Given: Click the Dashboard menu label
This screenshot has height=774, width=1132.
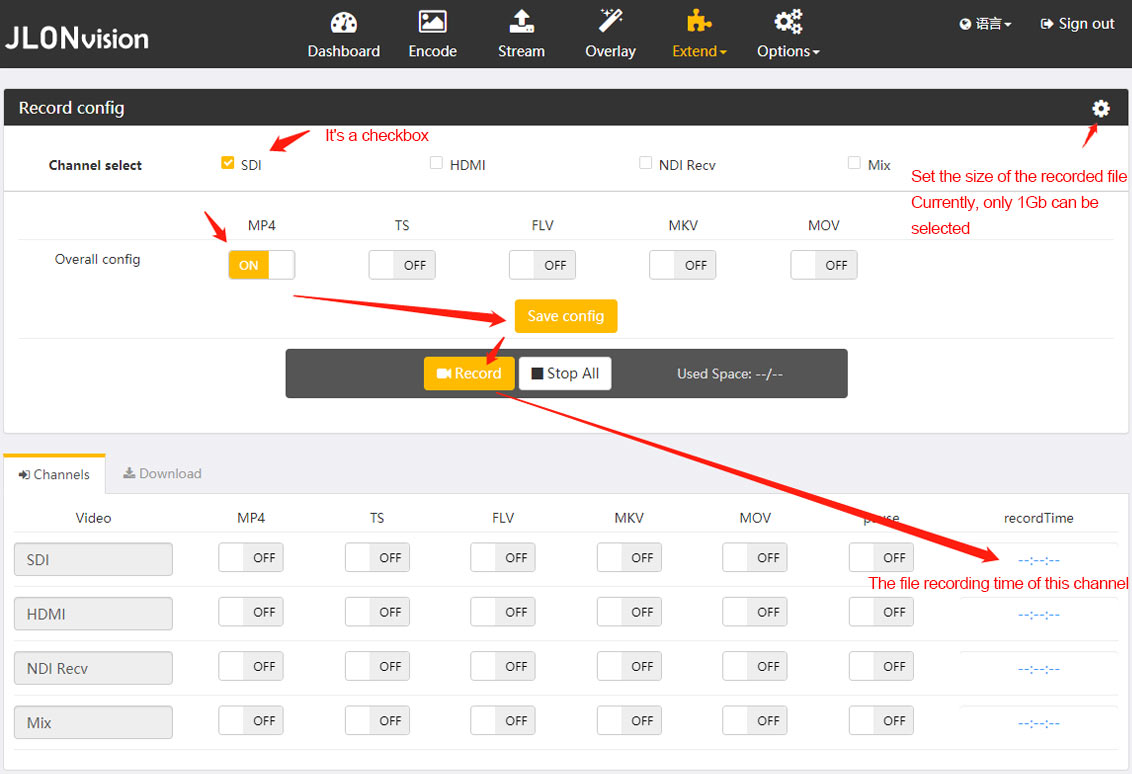Looking at the screenshot, I should point(344,51).
